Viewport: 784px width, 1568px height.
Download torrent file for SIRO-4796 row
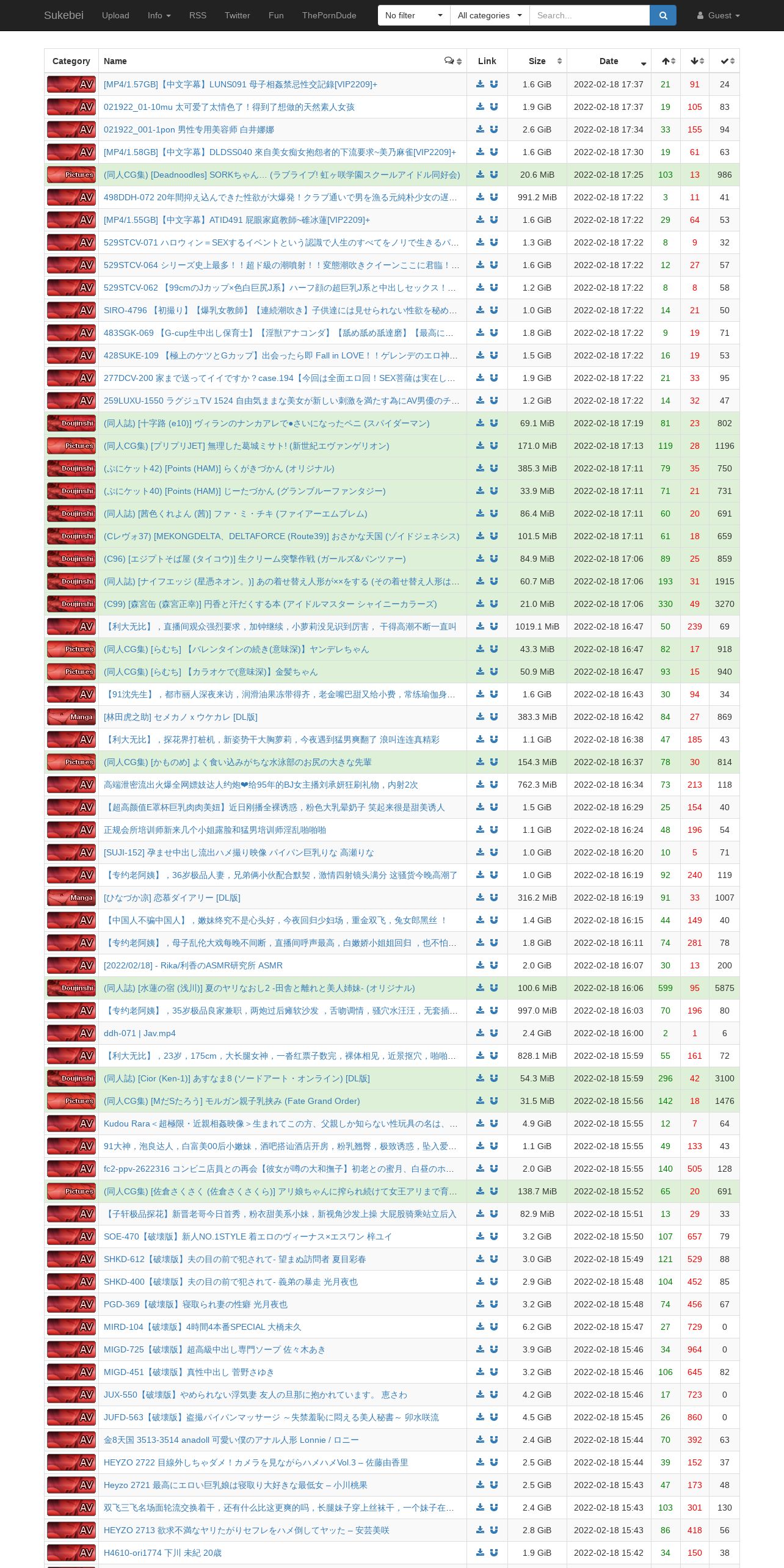[x=480, y=310]
